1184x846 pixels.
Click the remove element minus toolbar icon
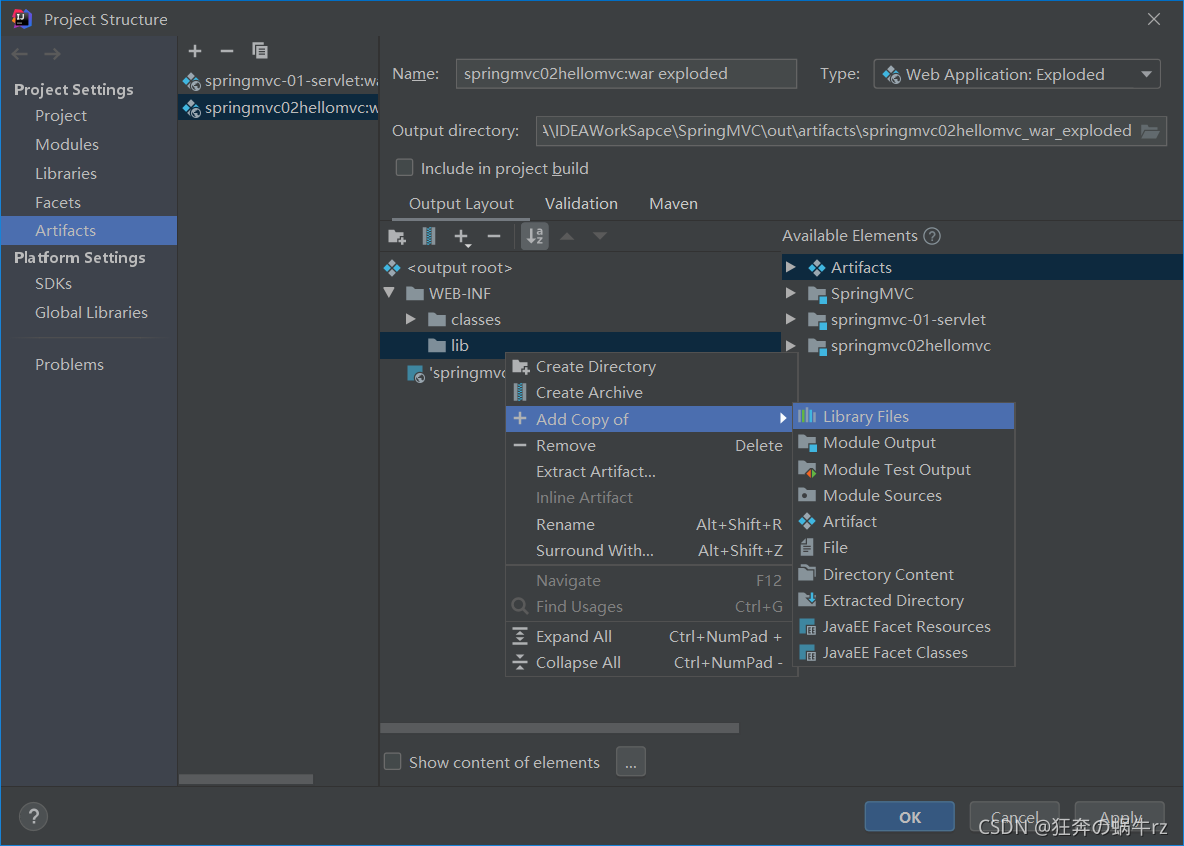point(494,236)
